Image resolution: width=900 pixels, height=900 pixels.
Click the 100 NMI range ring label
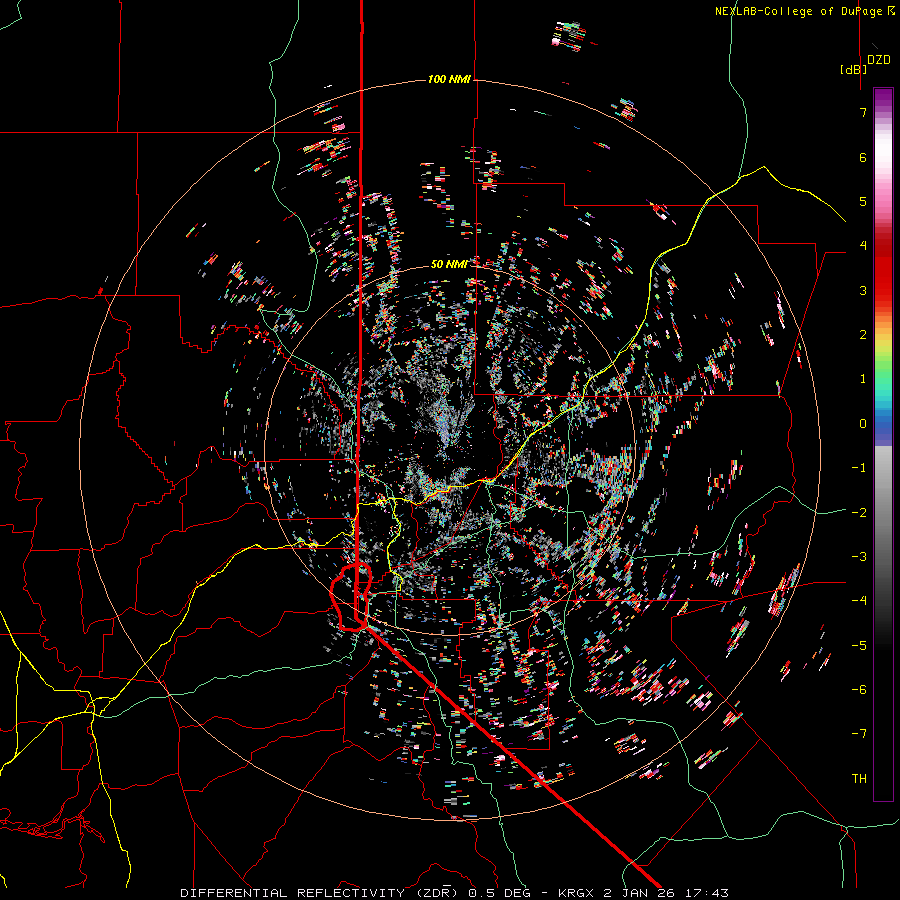coord(449,79)
